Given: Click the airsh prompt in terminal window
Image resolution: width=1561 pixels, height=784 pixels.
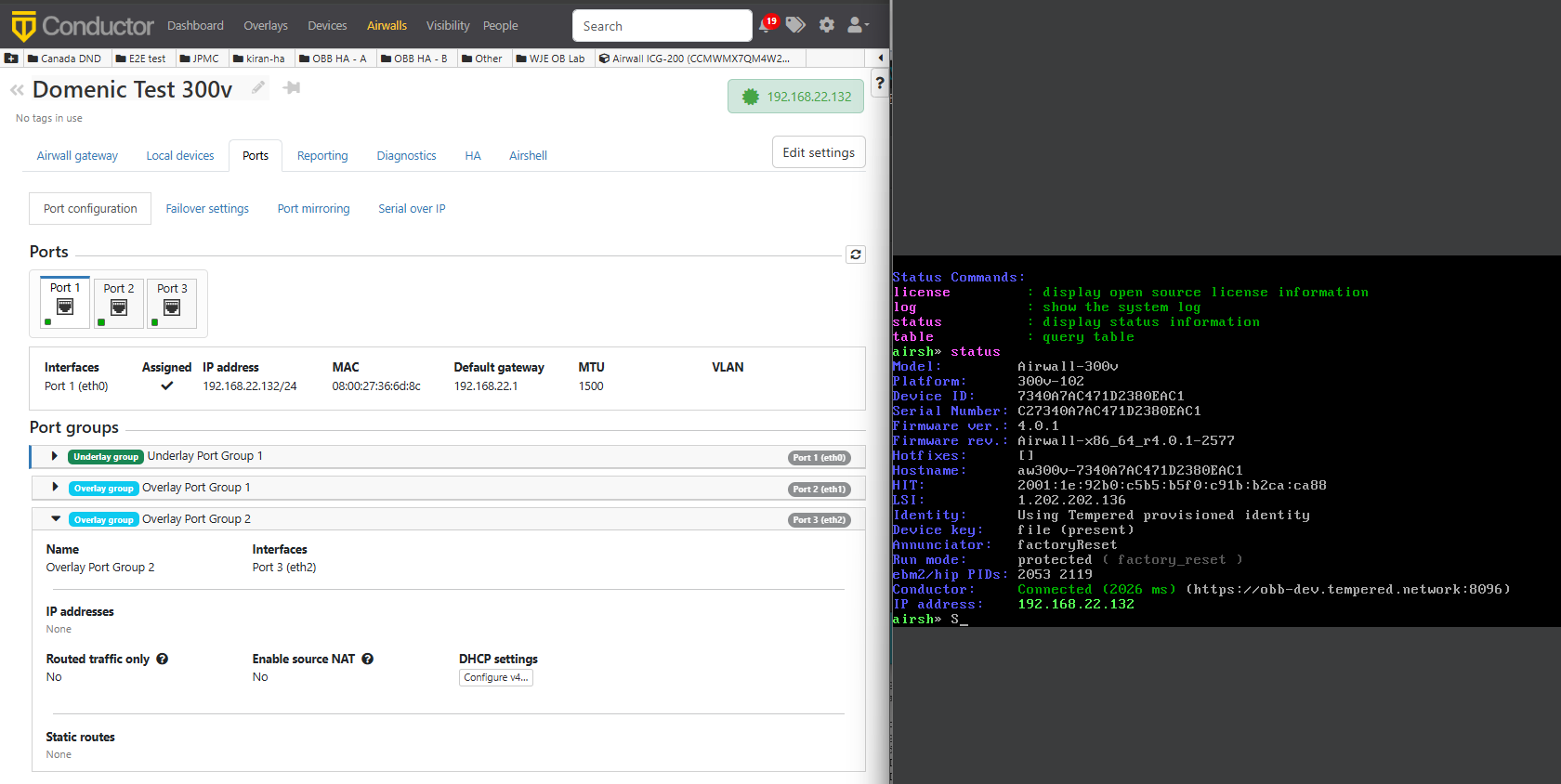Looking at the screenshot, I should tap(917, 619).
